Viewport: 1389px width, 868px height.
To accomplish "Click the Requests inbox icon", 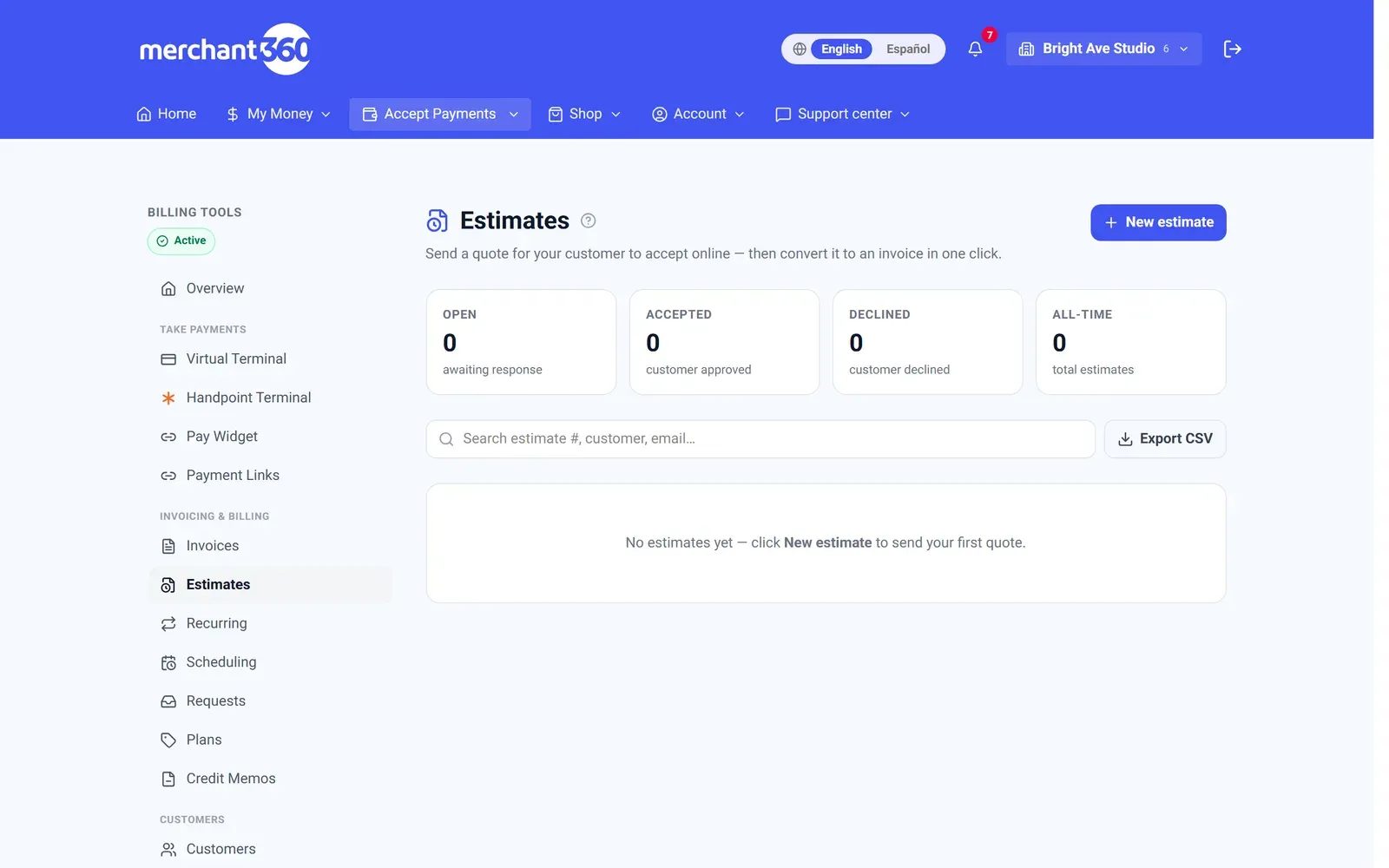I will click(x=168, y=701).
